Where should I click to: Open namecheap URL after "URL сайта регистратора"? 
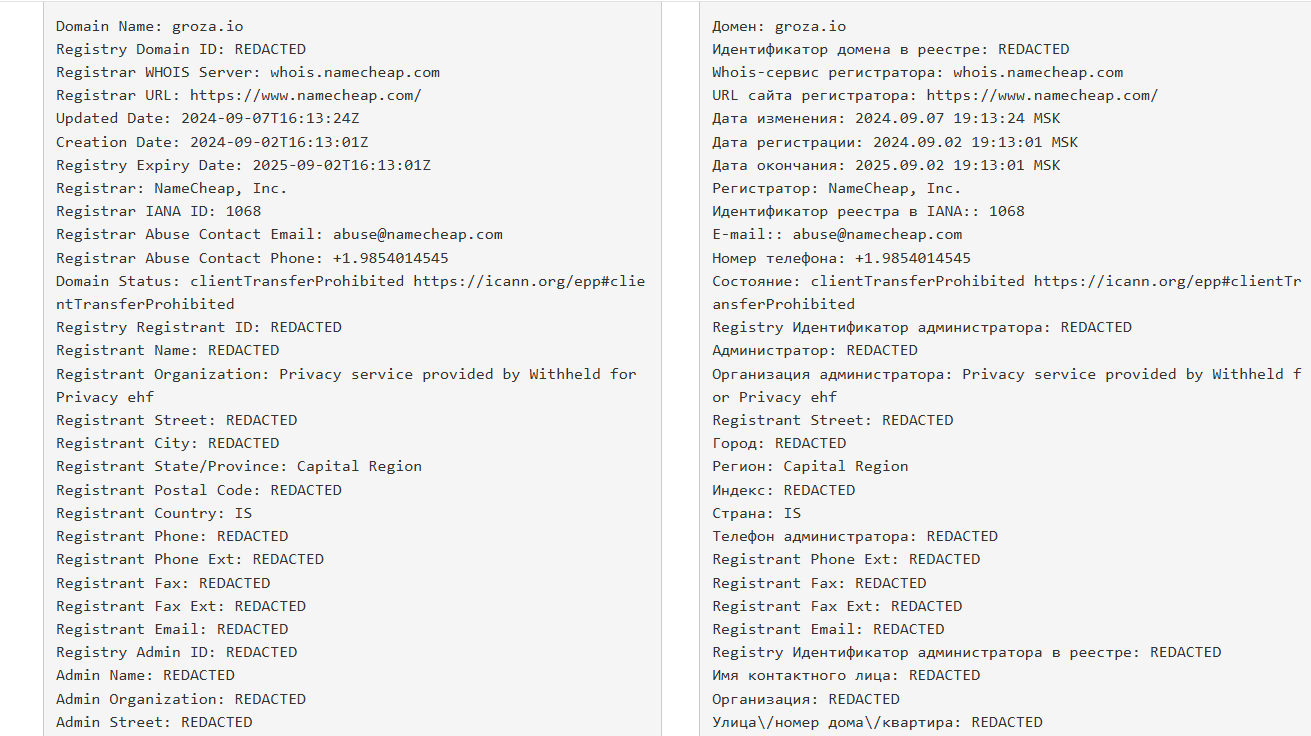1042,95
